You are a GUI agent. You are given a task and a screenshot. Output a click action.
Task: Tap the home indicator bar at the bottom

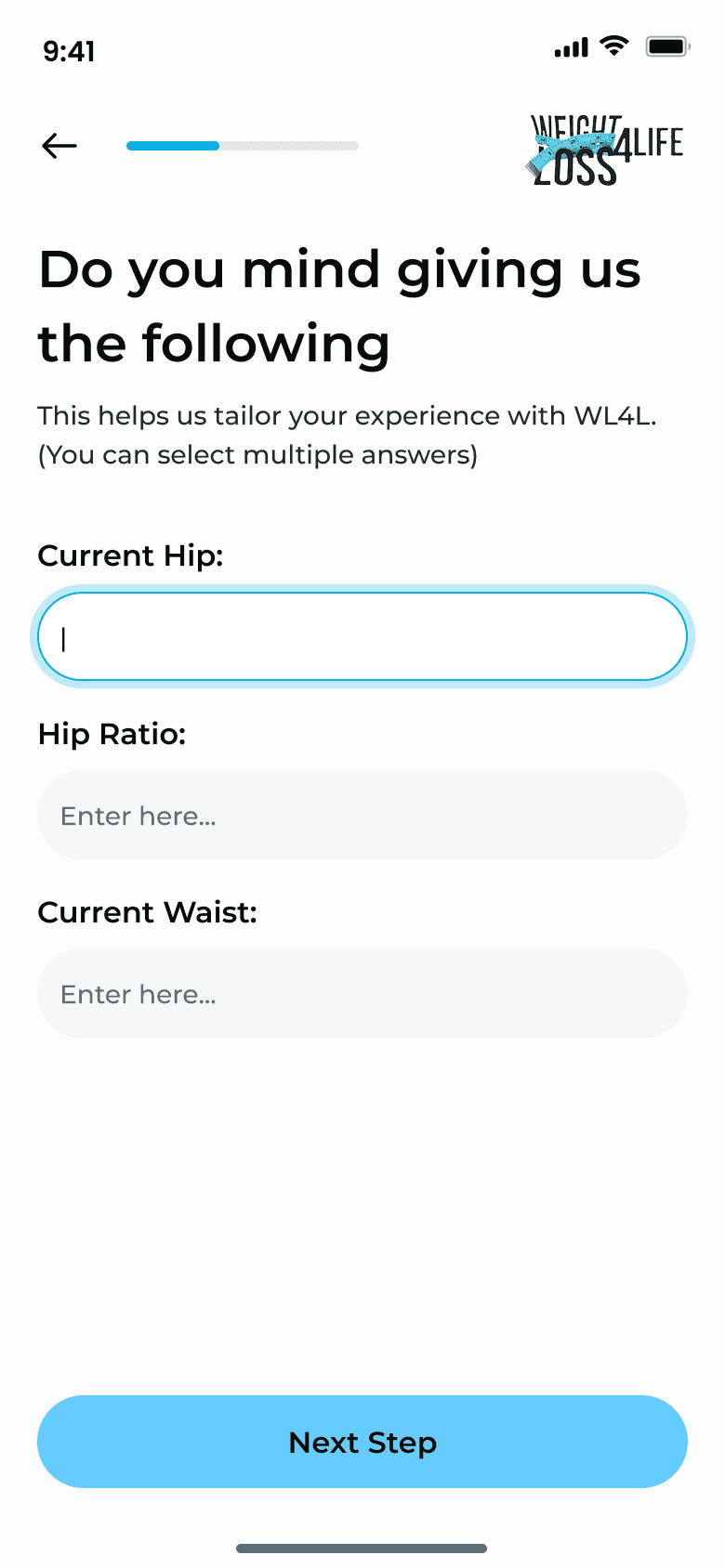click(x=362, y=1548)
